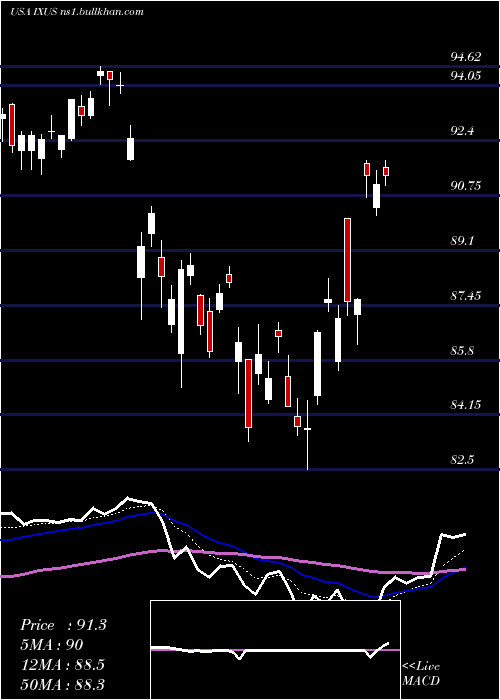Viewport: 500px width, 700px height.
Task: Click the 89.1 price level label
Action: (x=462, y=241)
